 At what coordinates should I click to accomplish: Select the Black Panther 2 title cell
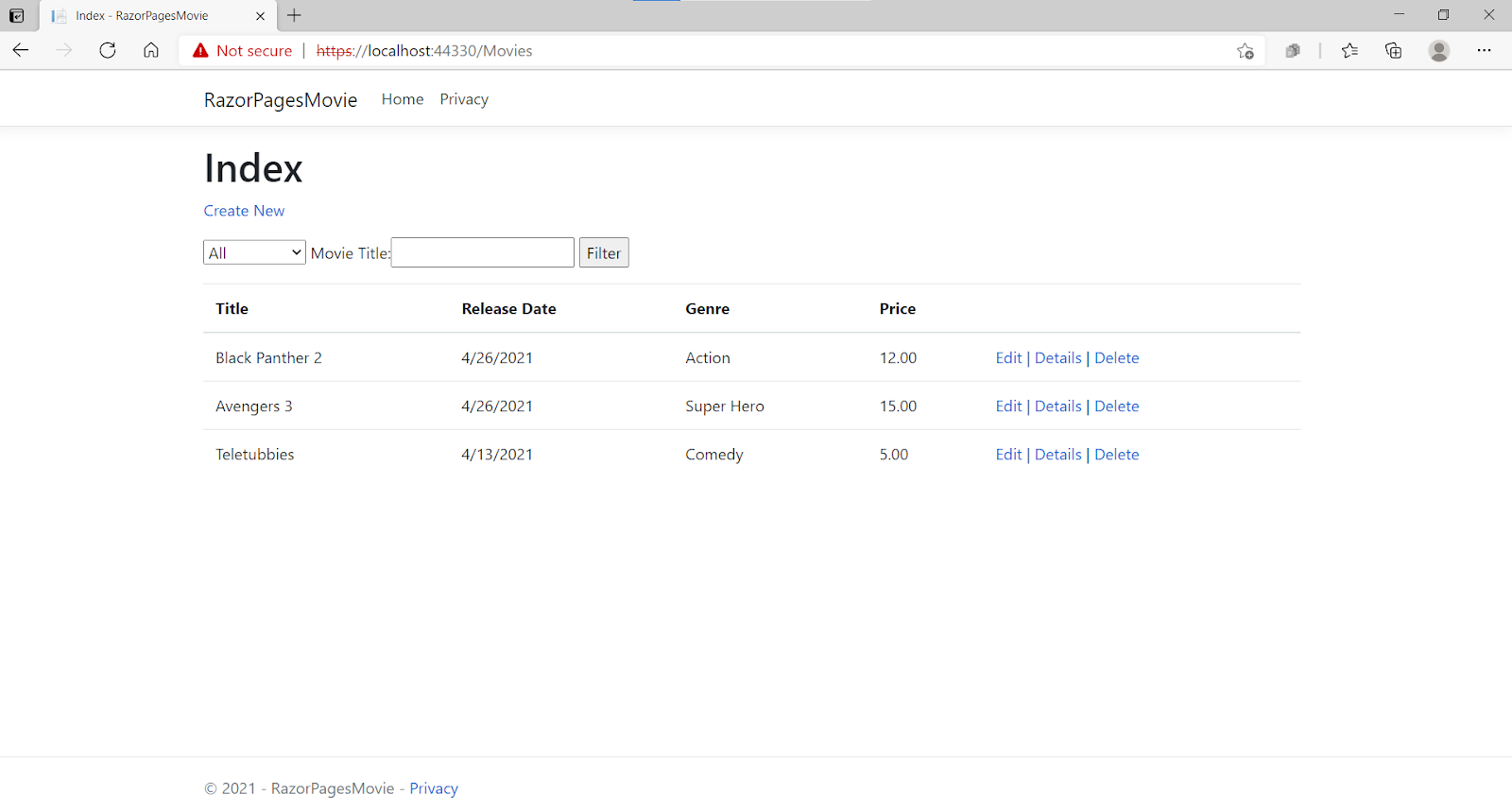coord(268,357)
